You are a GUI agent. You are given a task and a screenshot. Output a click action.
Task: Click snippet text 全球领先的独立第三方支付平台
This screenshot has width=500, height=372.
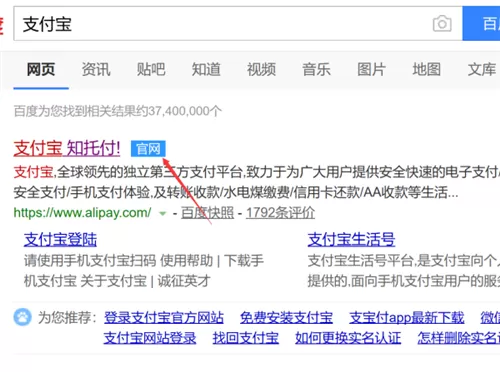tap(150, 172)
